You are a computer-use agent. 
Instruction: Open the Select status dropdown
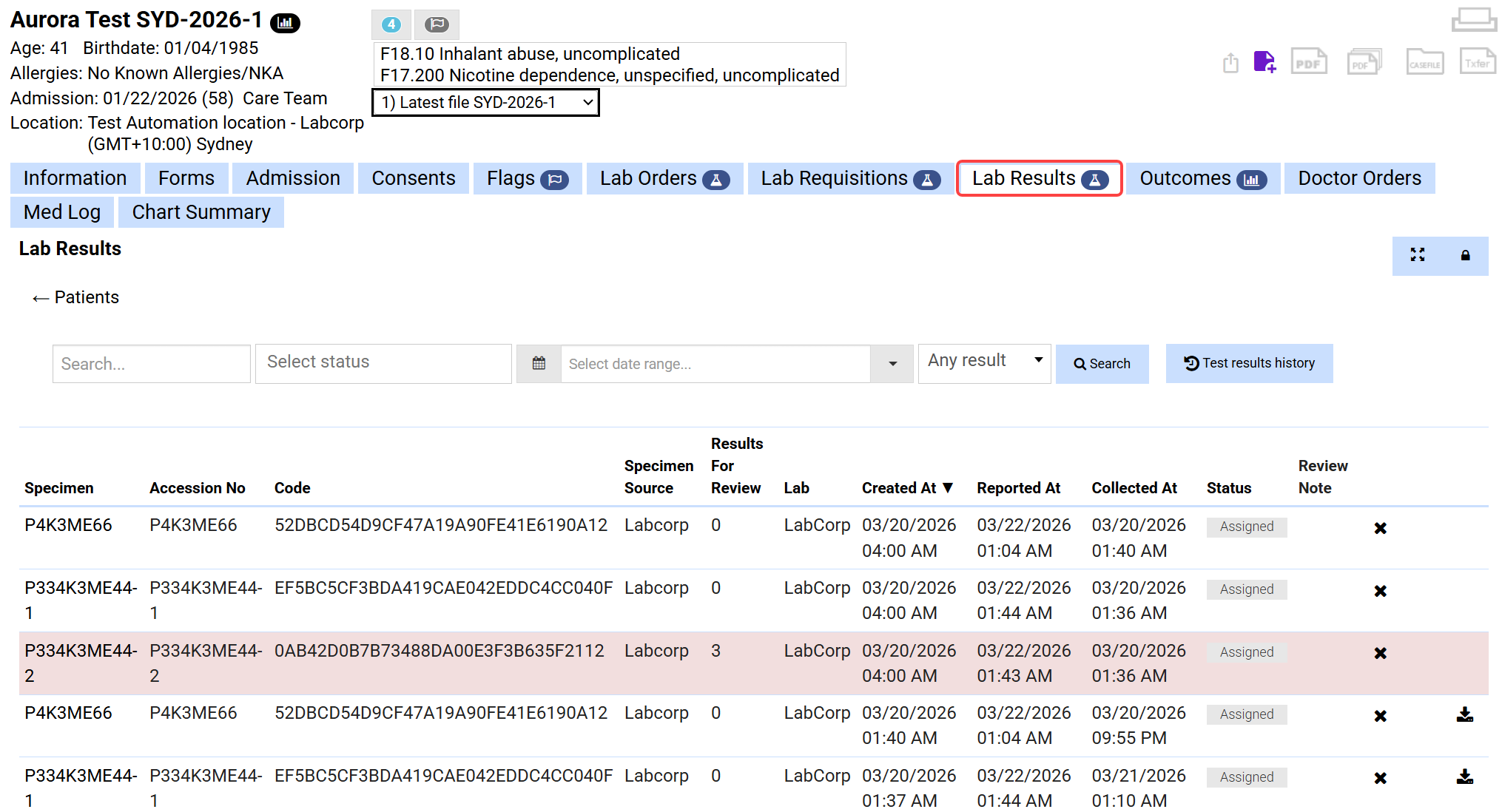point(383,362)
